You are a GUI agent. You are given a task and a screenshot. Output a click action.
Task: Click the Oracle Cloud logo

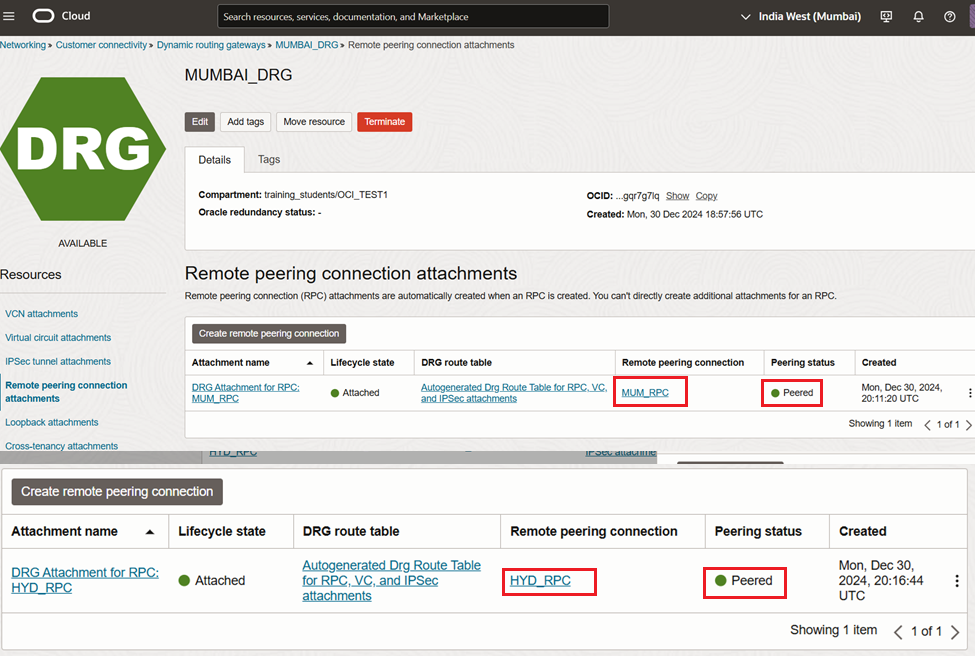coord(61,16)
